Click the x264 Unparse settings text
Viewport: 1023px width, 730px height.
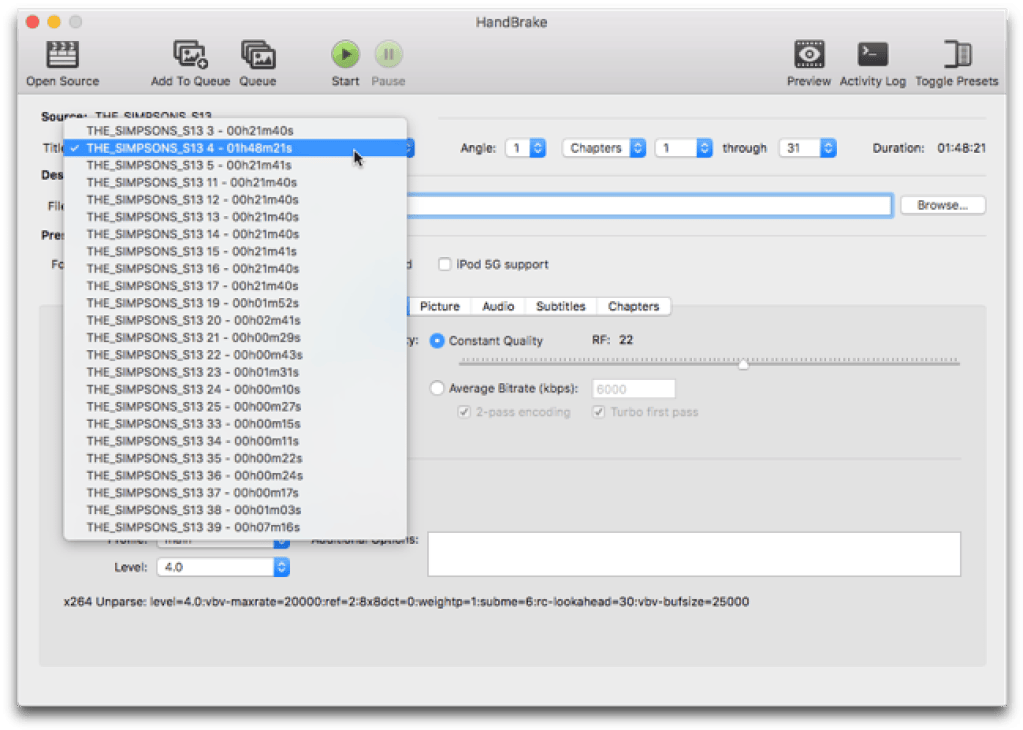pos(406,601)
